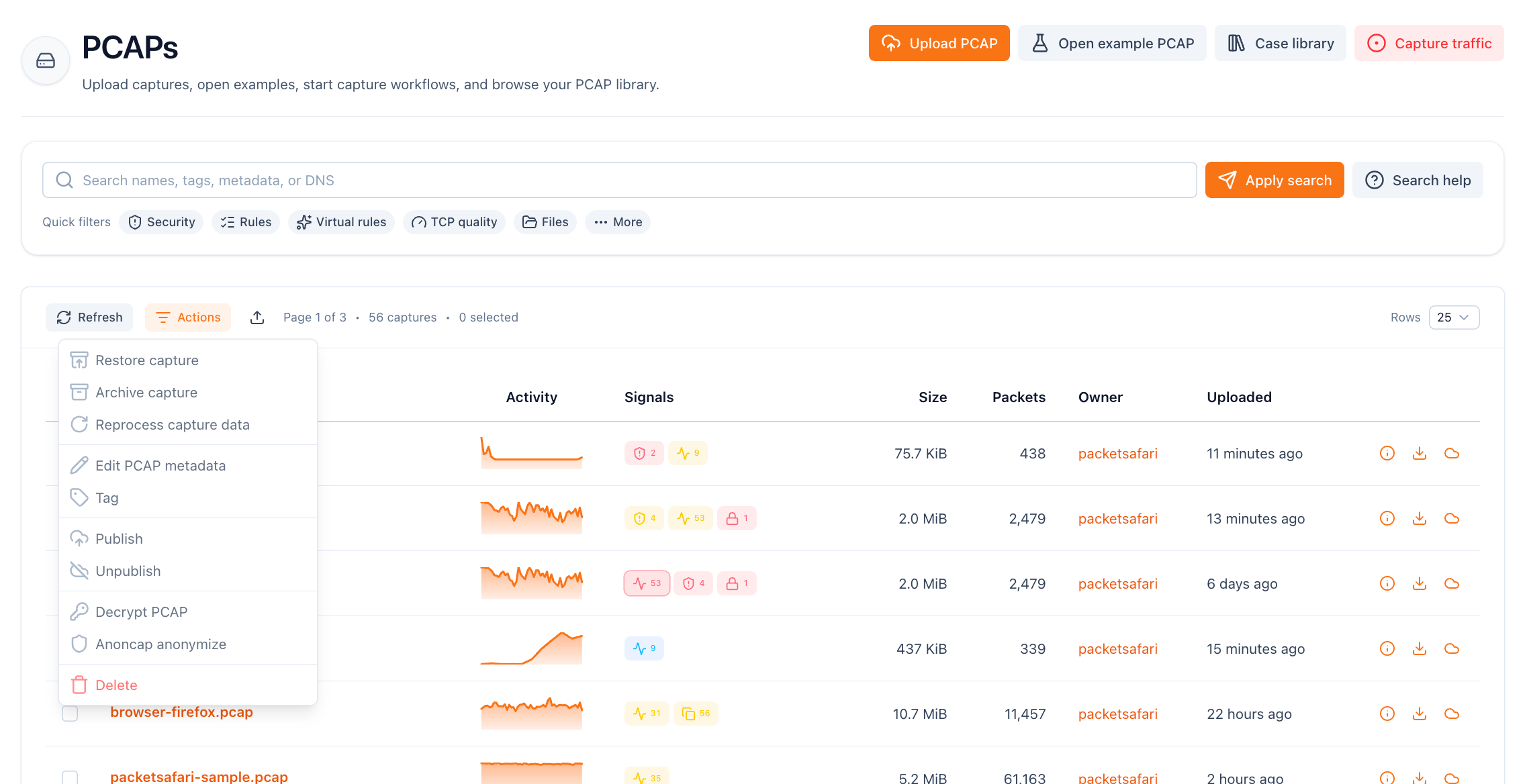Click activity signal badge 9 in 75.7 KiB row

tap(688, 453)
